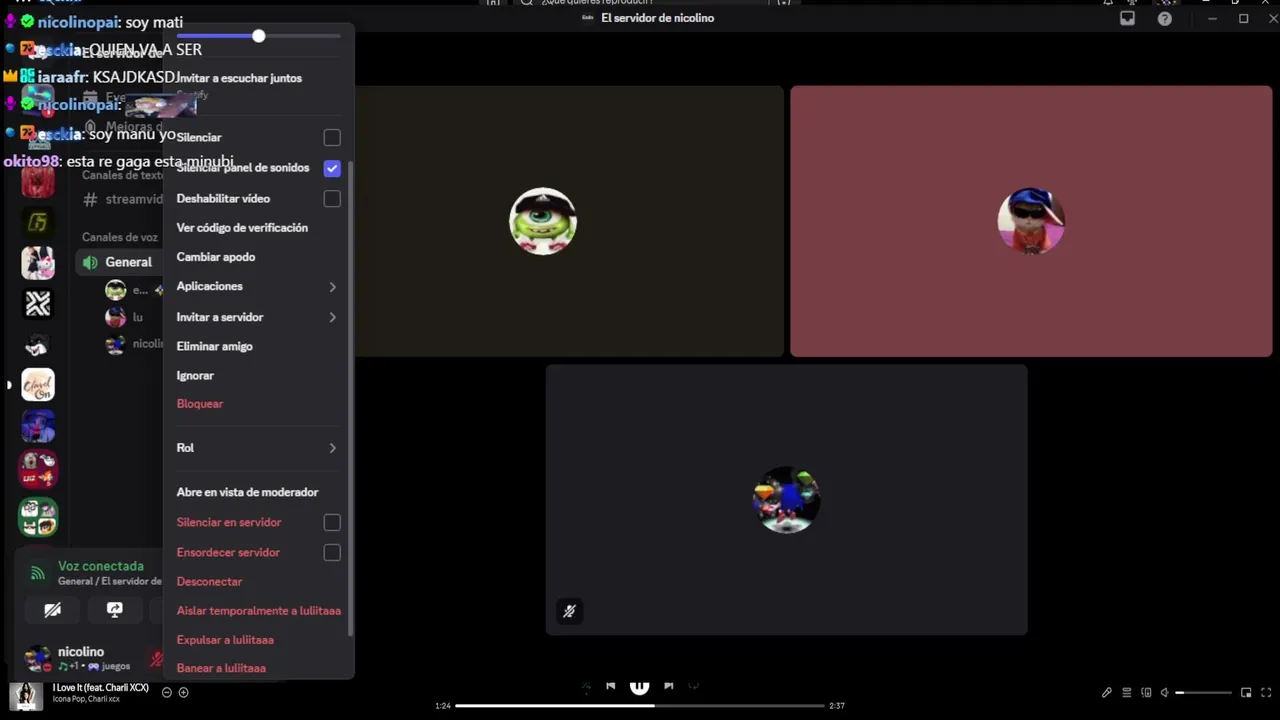Choose Ignorar in context menu

[x=195, y=375]
